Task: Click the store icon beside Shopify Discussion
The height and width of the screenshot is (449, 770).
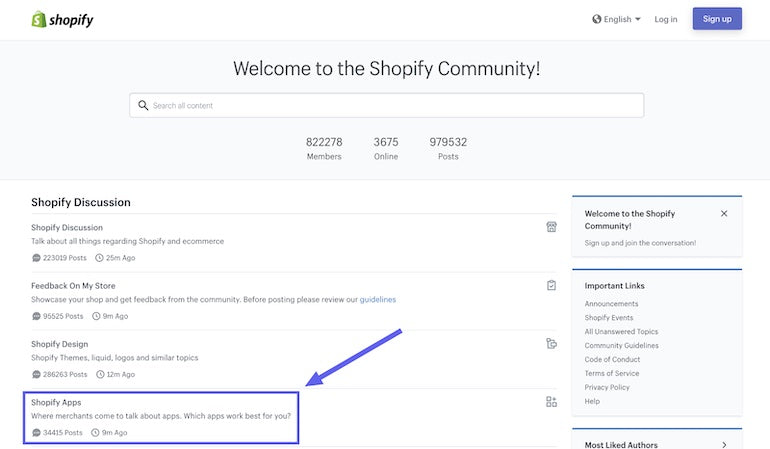Action: click(x=551, y=227)
